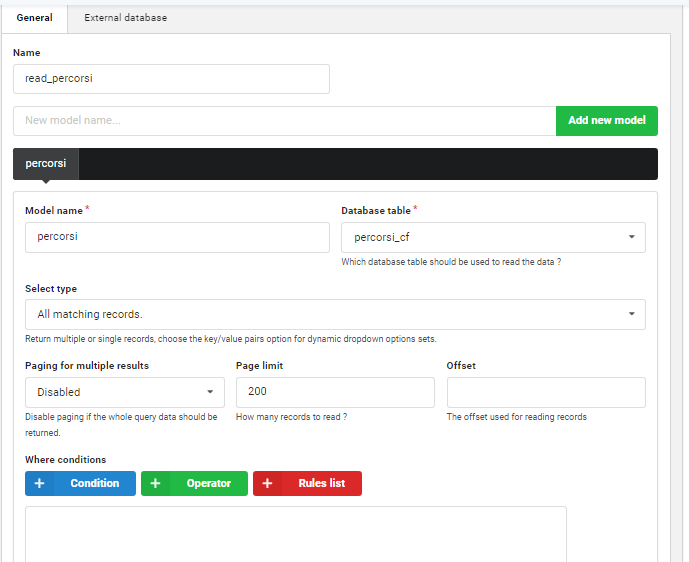Viewport: 689px width, 562px height.
Task: Add an Operator to where conditions
Action: tap(194, 483)
